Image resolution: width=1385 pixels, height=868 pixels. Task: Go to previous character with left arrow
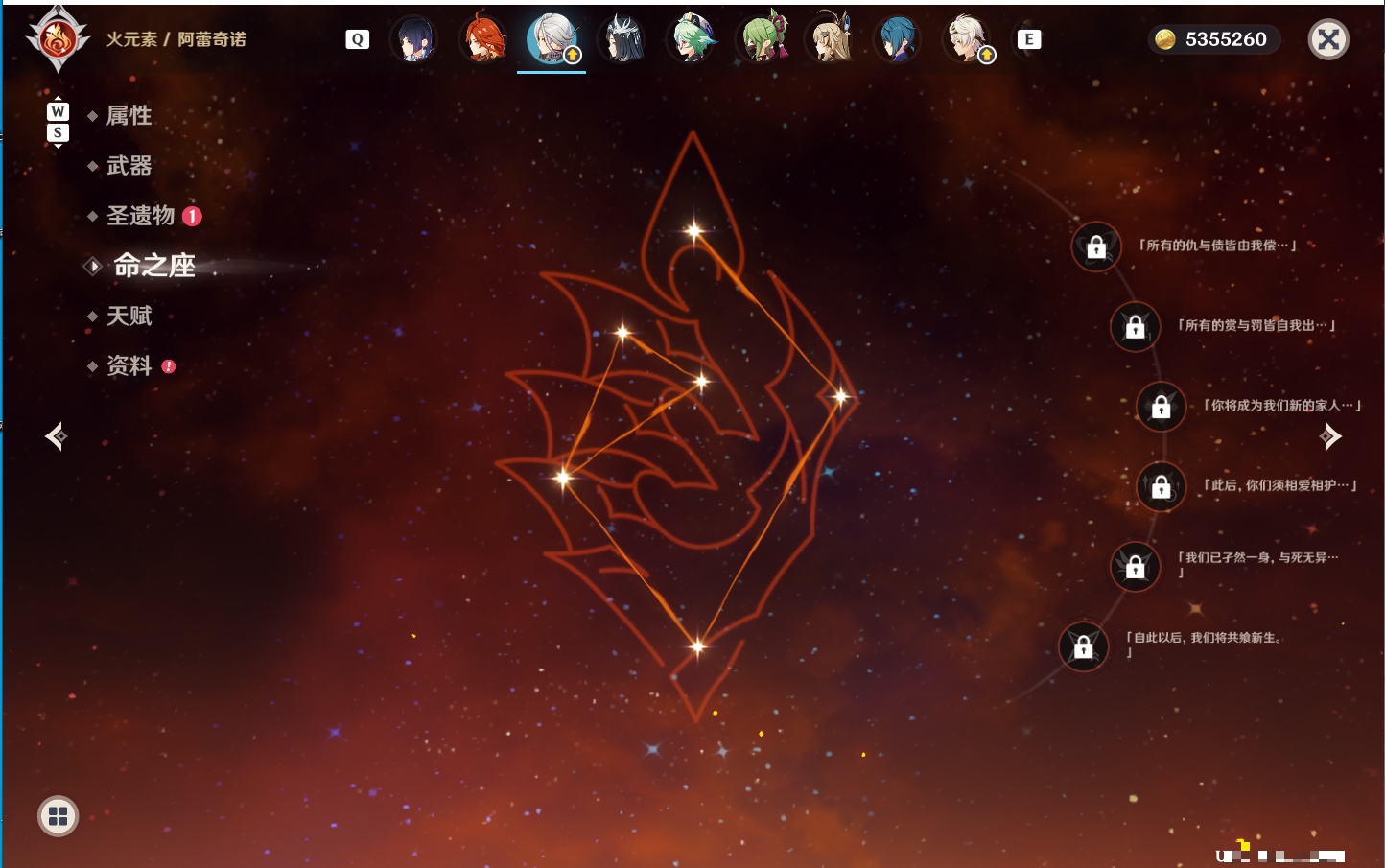coord(57,436)
